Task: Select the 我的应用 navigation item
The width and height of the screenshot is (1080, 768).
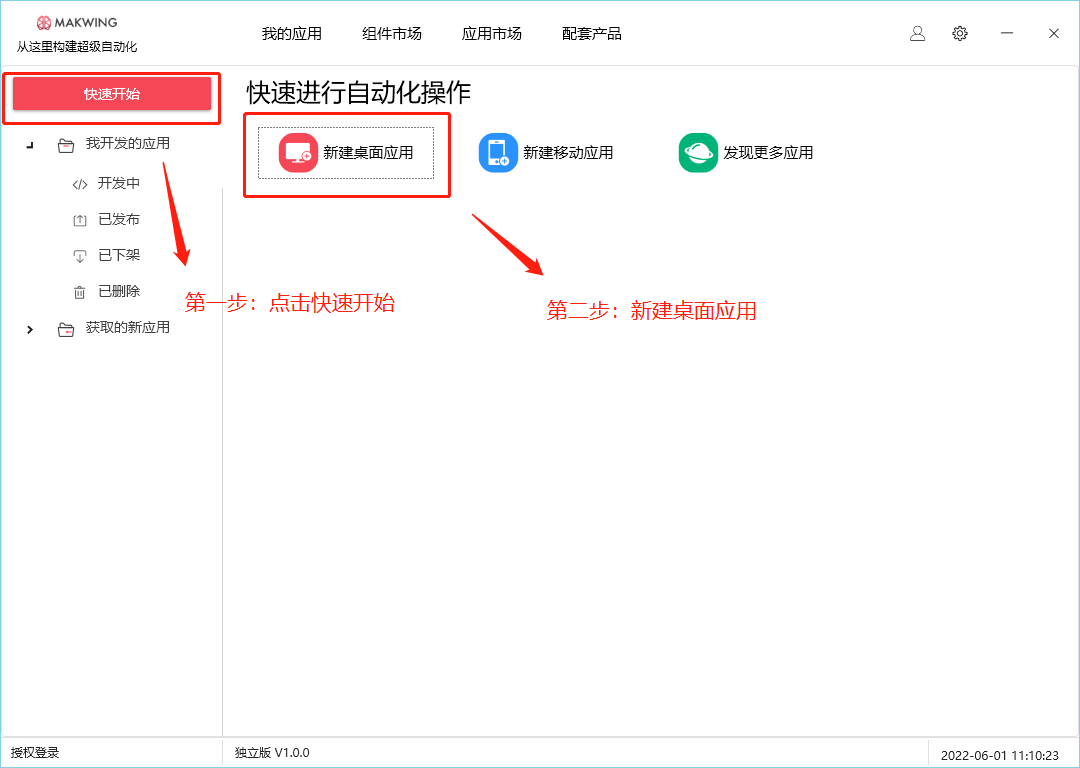Action: click(291, 33)
